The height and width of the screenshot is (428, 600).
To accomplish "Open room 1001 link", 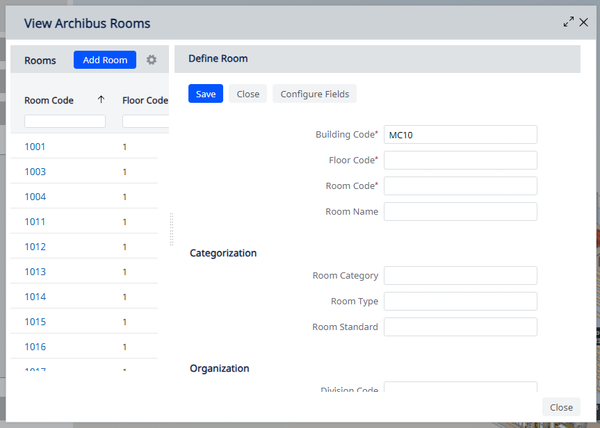I will point(35,146).
